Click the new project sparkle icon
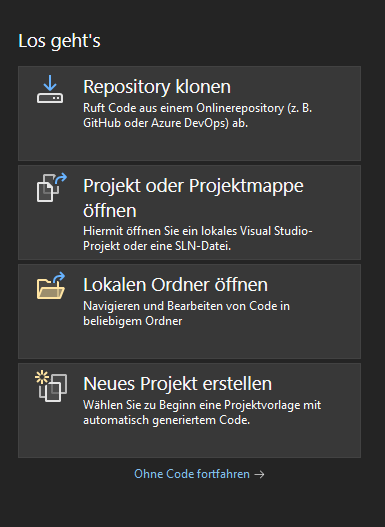 click(x=51, y=386)
